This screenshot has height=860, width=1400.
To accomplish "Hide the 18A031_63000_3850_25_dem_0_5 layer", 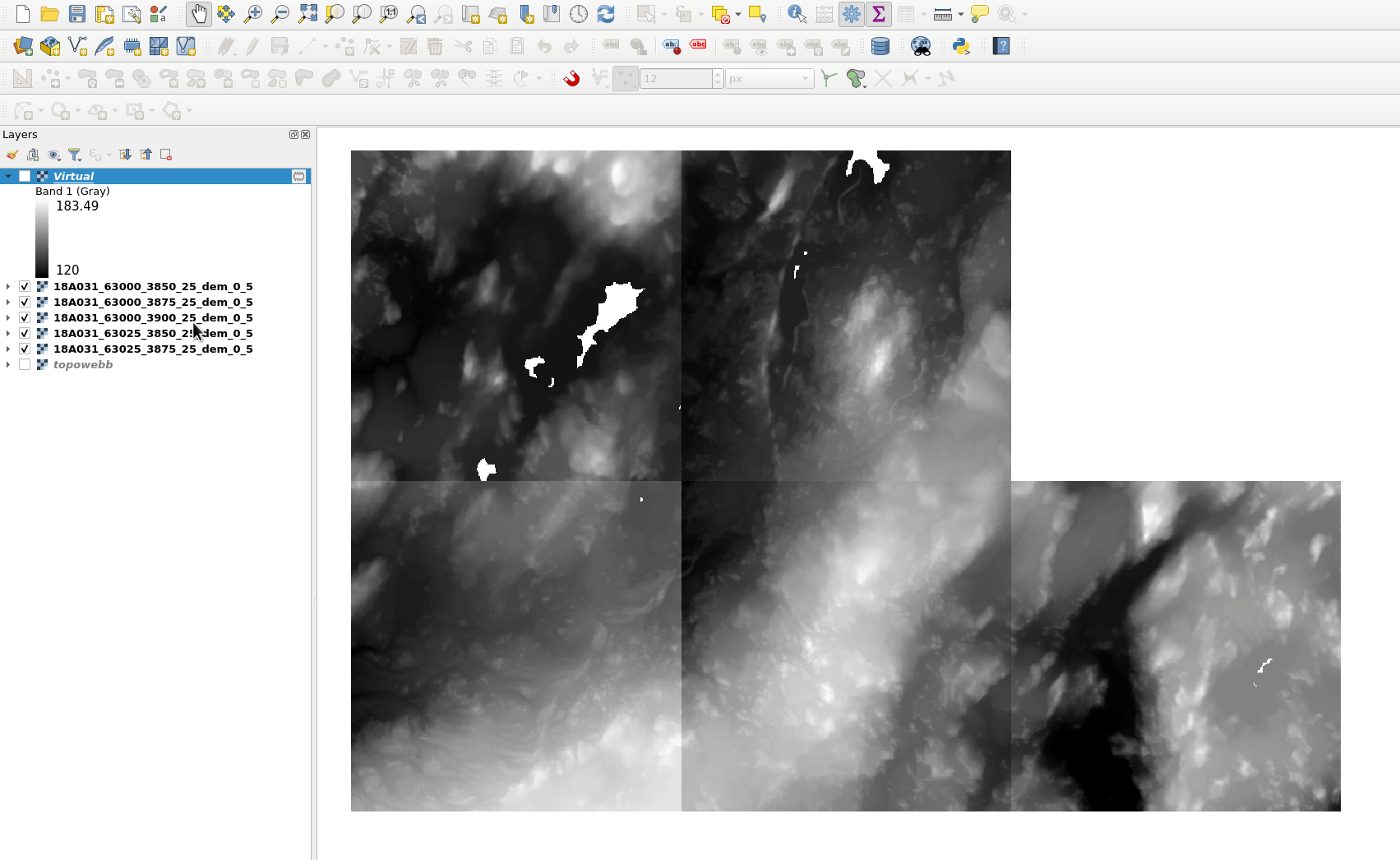I will click(x=25, y=286).
